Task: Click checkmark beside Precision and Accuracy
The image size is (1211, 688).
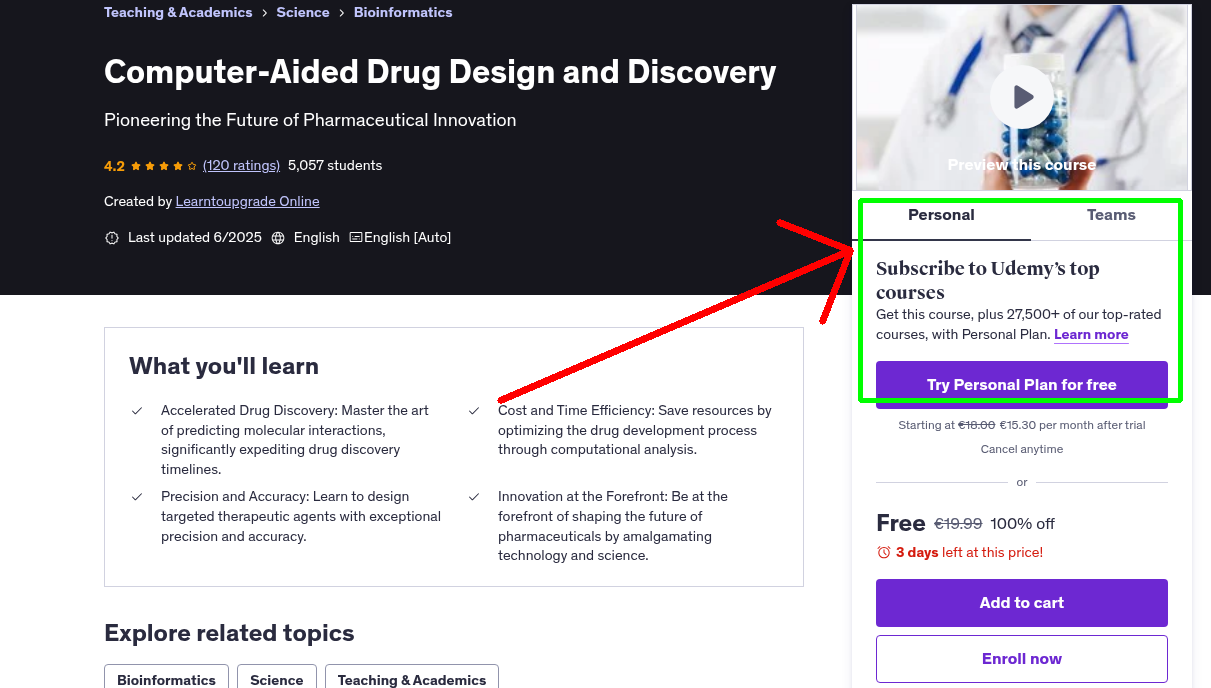Action: click(137, 497)
